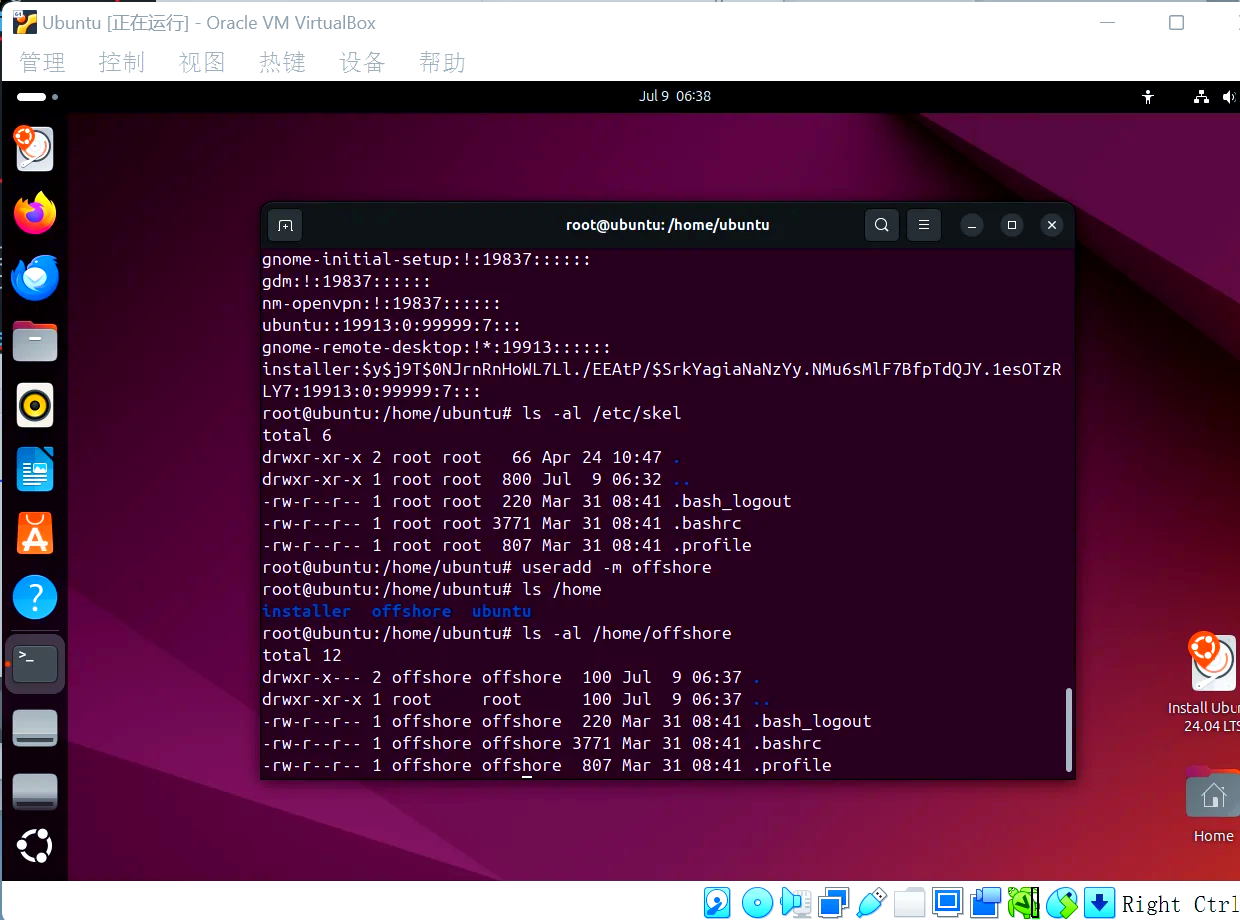
Task: Click the 'installer' directory in ls /home output
Action: coord(306,611)
